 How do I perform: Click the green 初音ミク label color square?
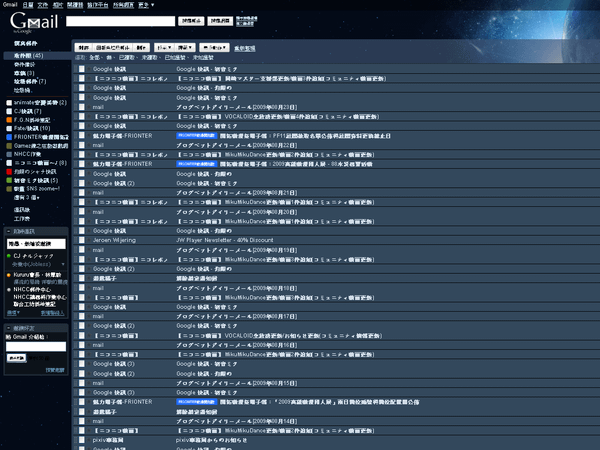[x=9, y=180]
